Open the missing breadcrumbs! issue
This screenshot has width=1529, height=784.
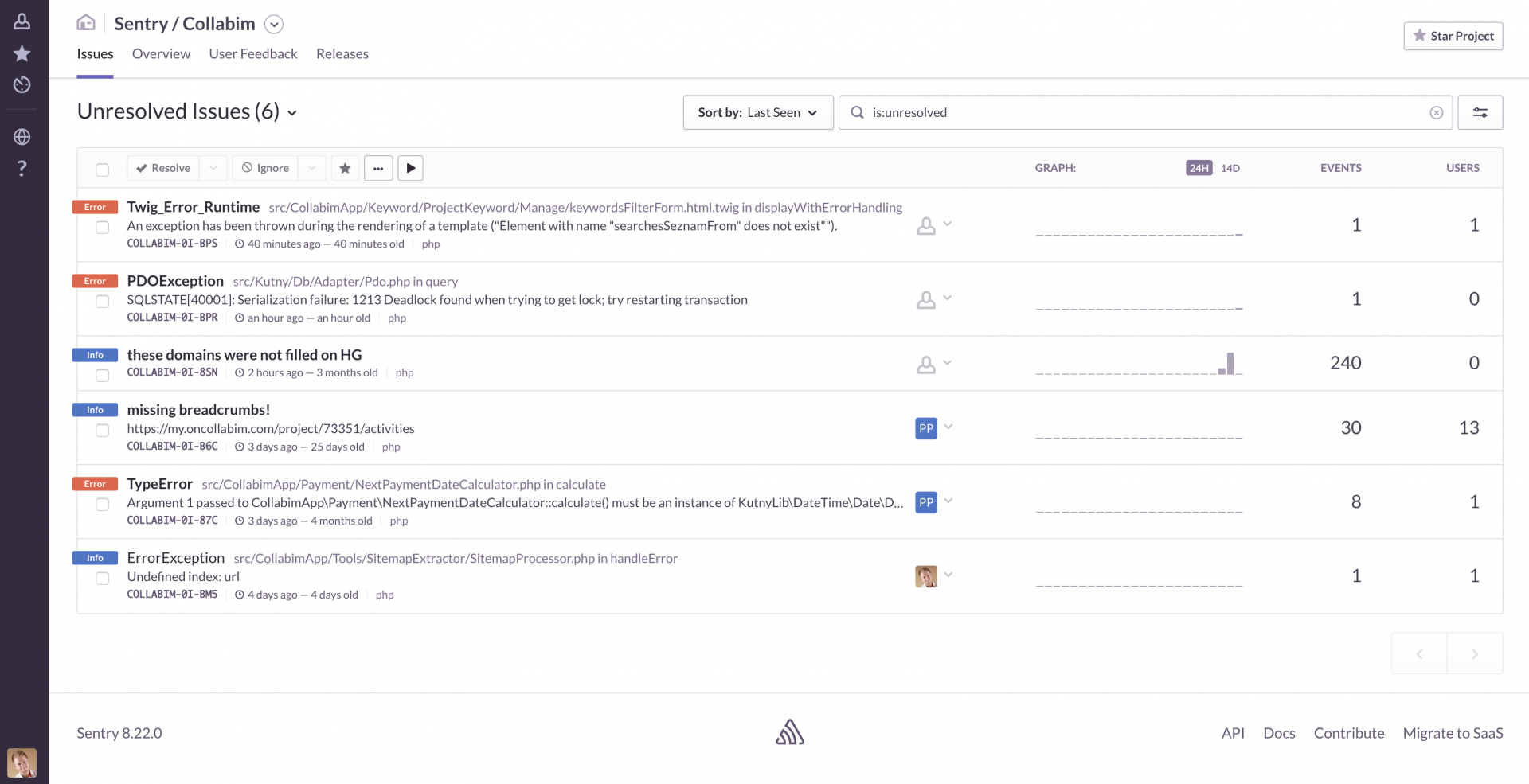point(198,410)
